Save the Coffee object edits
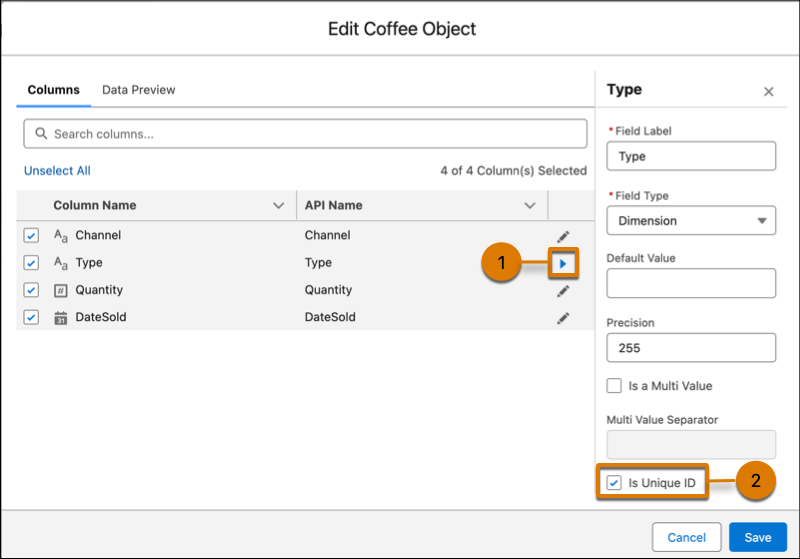The image size is (800, 559). coord(758,537)
